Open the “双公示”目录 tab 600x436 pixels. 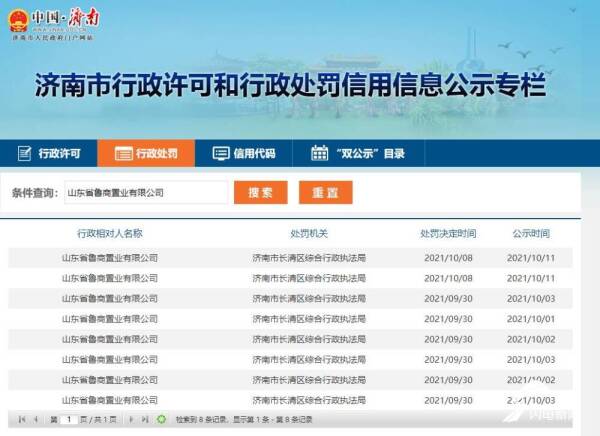click(x=359, y=153)
